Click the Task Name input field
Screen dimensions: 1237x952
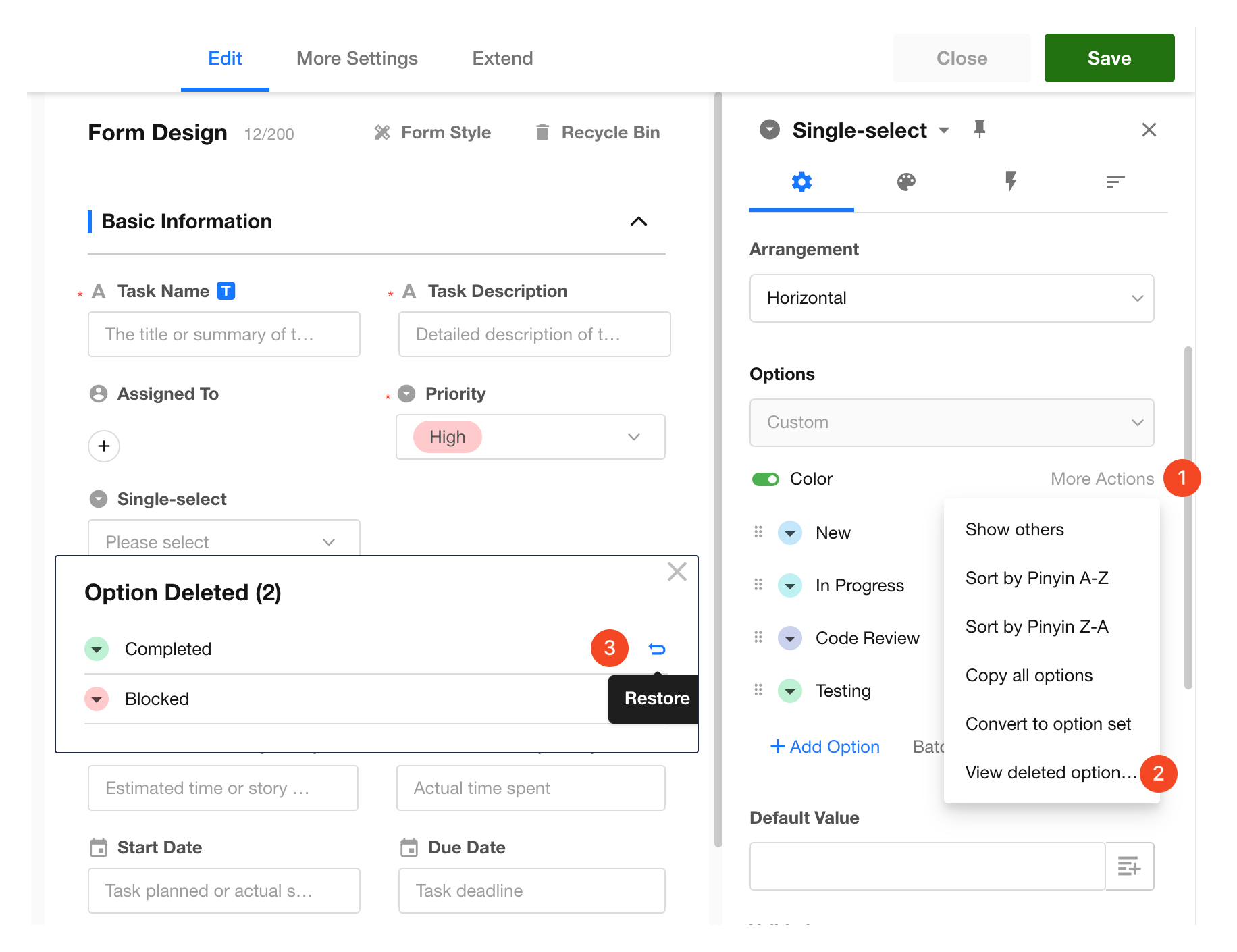click(223, 334)
